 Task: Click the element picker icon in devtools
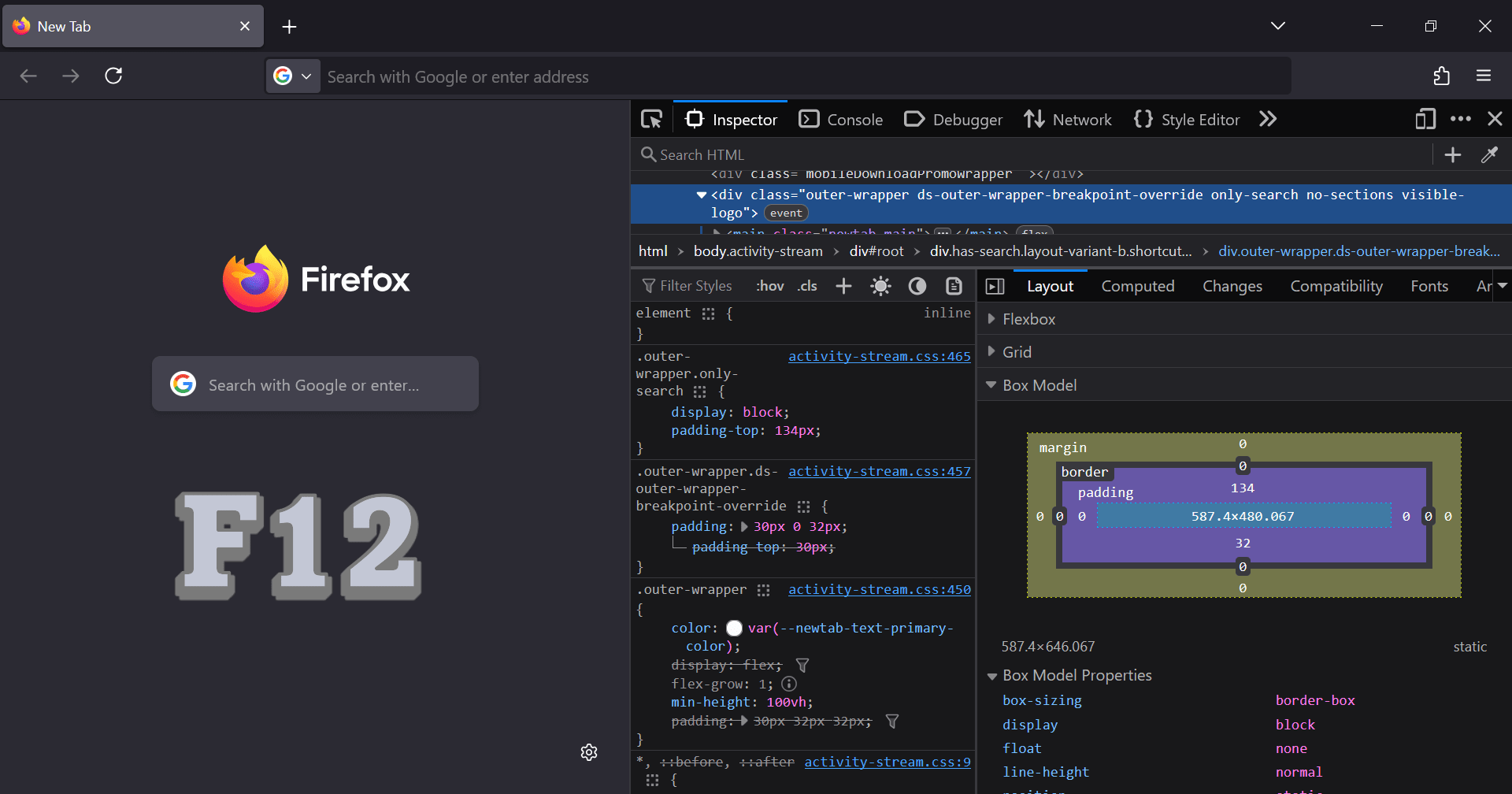click(x=652, y=120)
